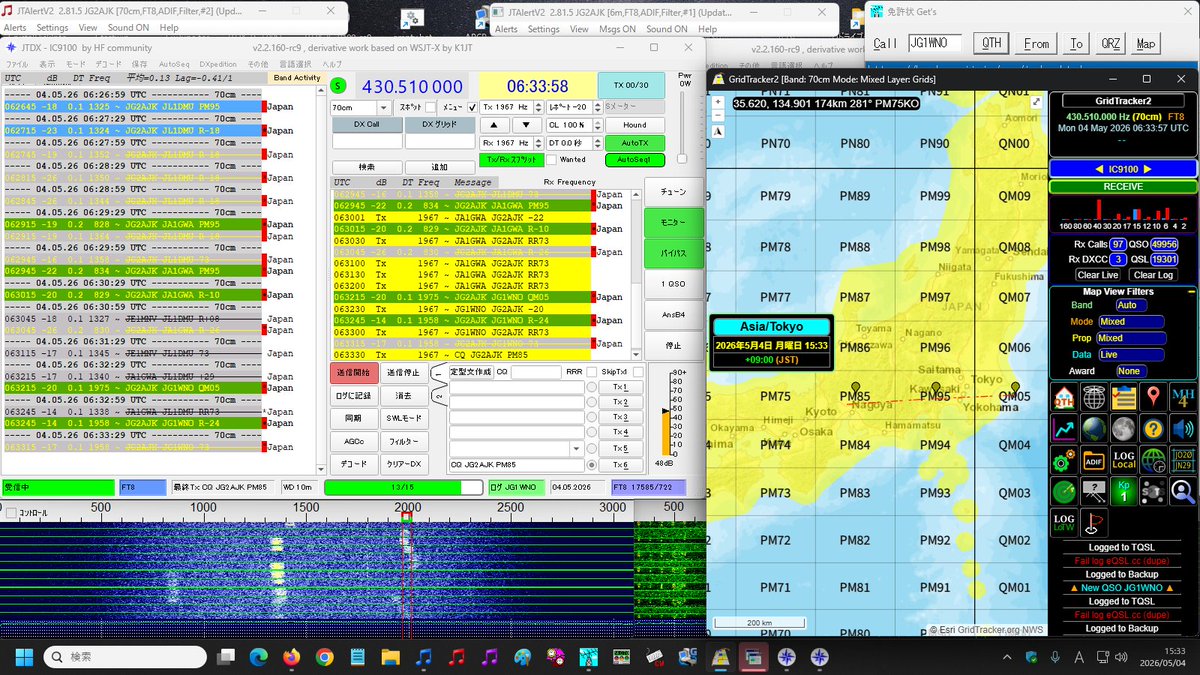Click the ログに記録 log QSO button
This screenshot has height=675, width=1200.
354,395
